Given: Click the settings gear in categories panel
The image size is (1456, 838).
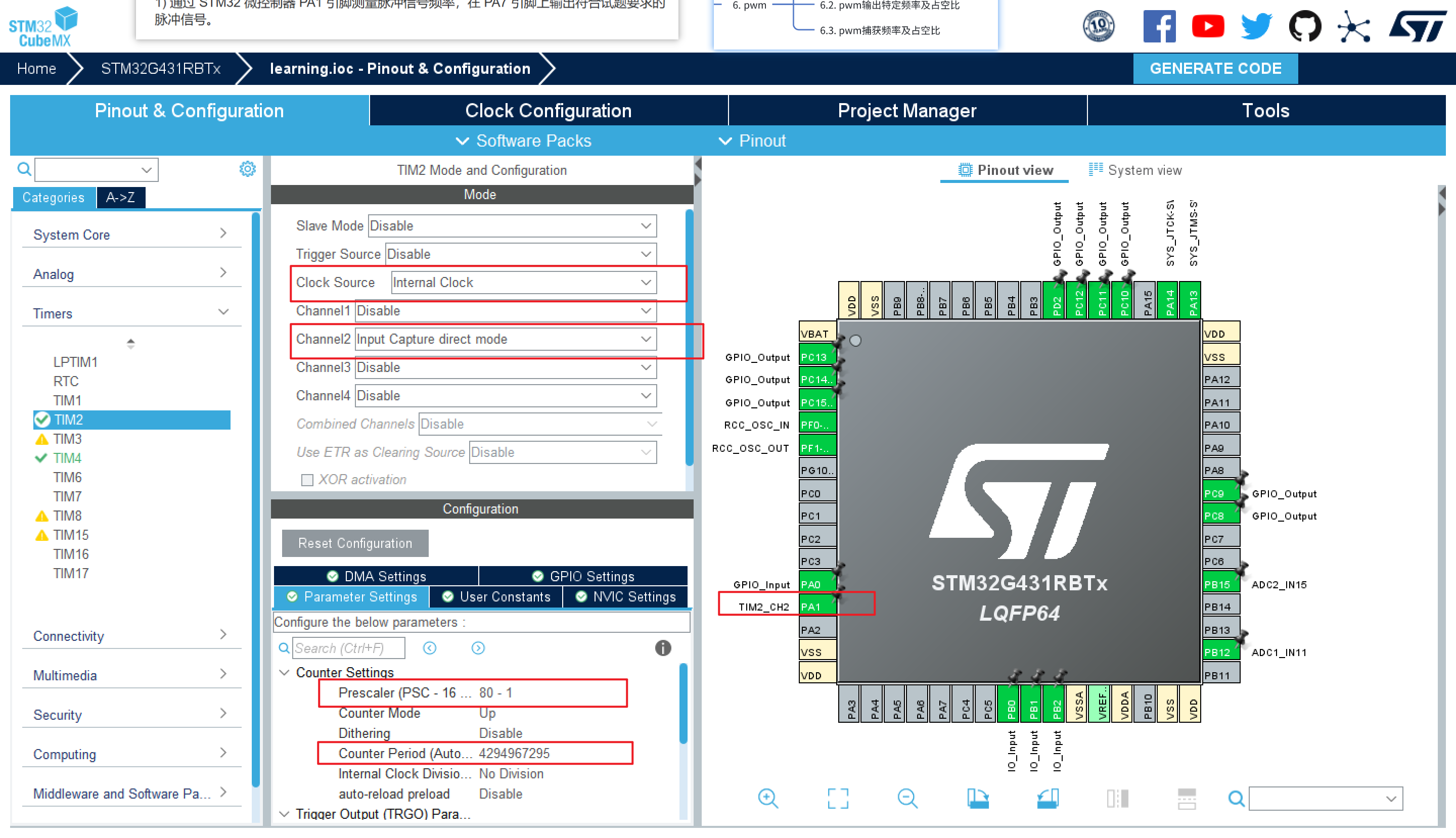Looking at the screenshot, I should [248, 169].
